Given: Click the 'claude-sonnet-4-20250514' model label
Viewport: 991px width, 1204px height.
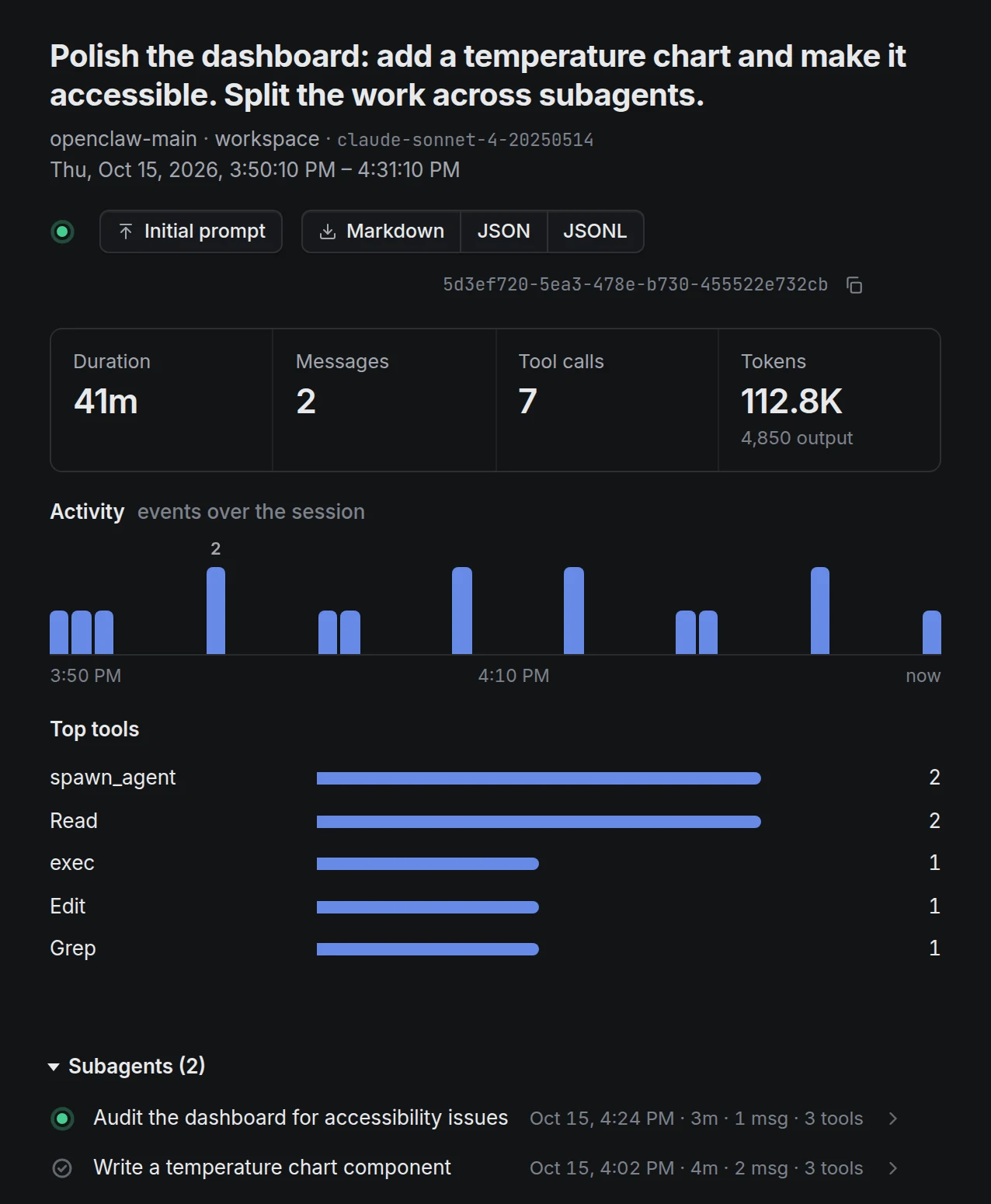Looking at the screenshot, I should [x=465, y=140].
